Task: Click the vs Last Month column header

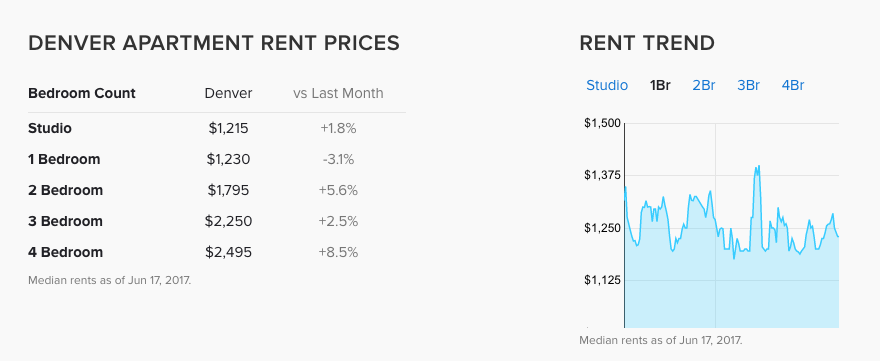Action: point(338,93)
